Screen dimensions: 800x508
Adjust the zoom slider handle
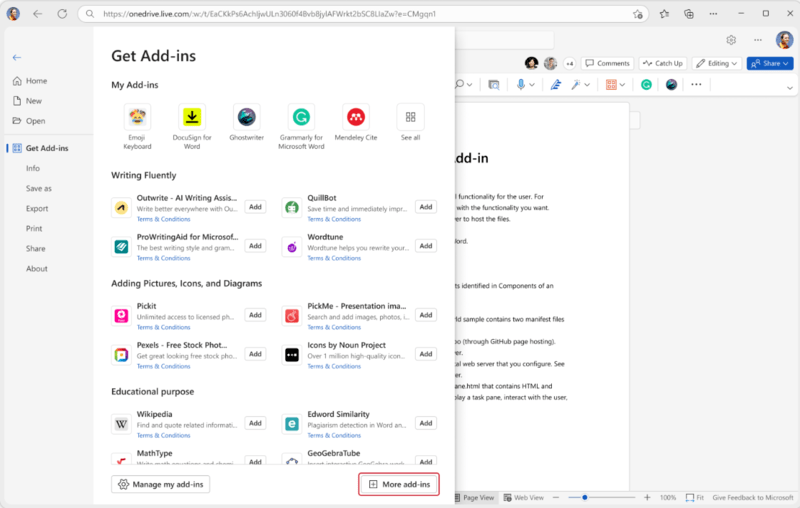tap(585, 497)
